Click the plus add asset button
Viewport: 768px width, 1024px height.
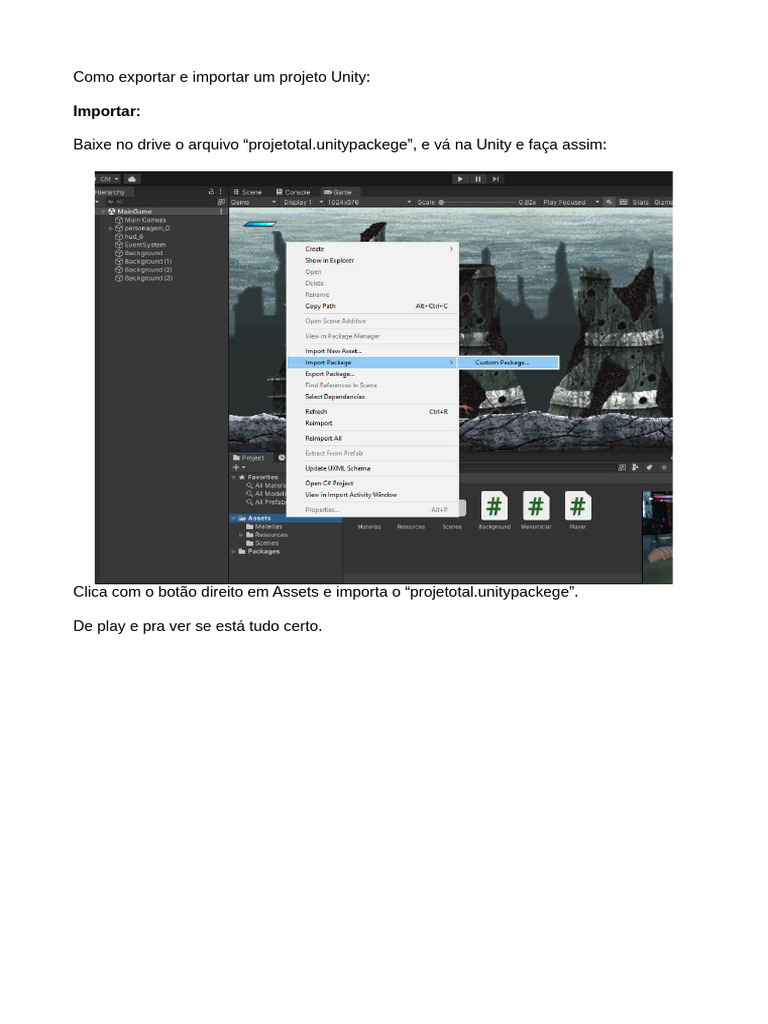click(238, 468)
